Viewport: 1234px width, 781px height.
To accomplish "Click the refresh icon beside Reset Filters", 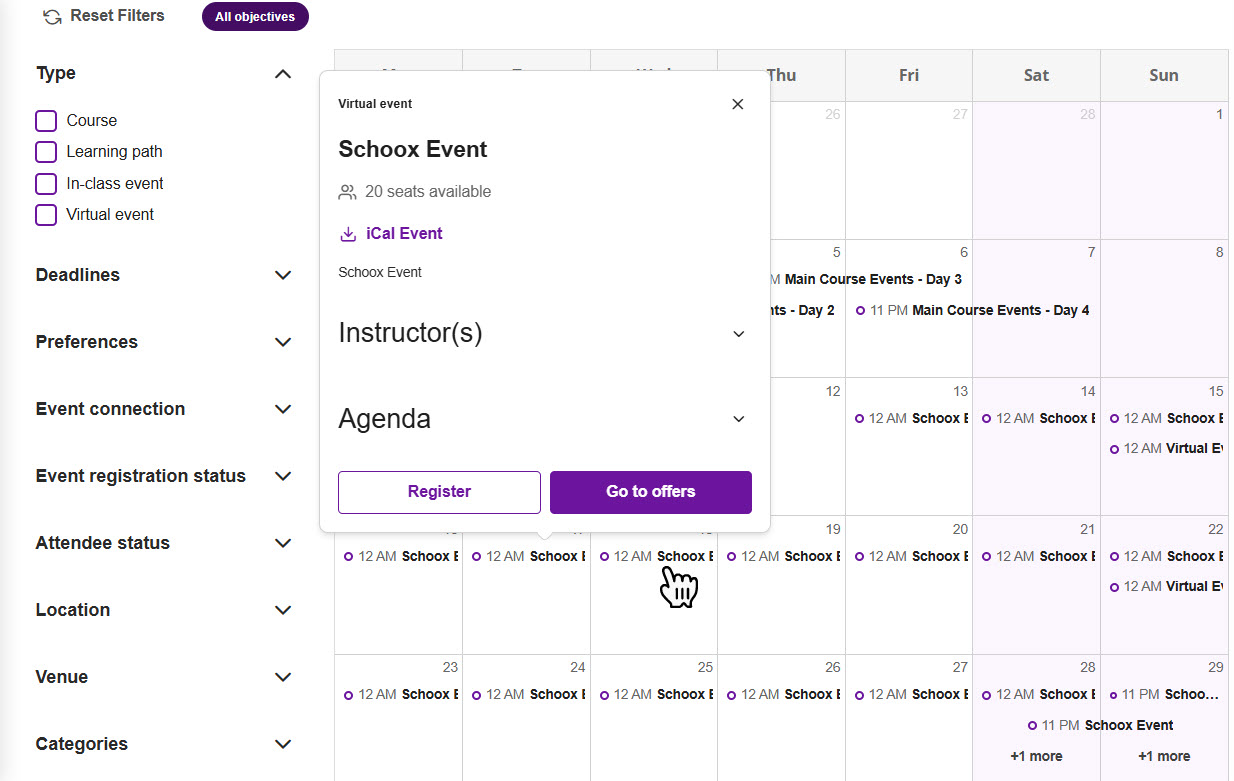I will (46, 15).
